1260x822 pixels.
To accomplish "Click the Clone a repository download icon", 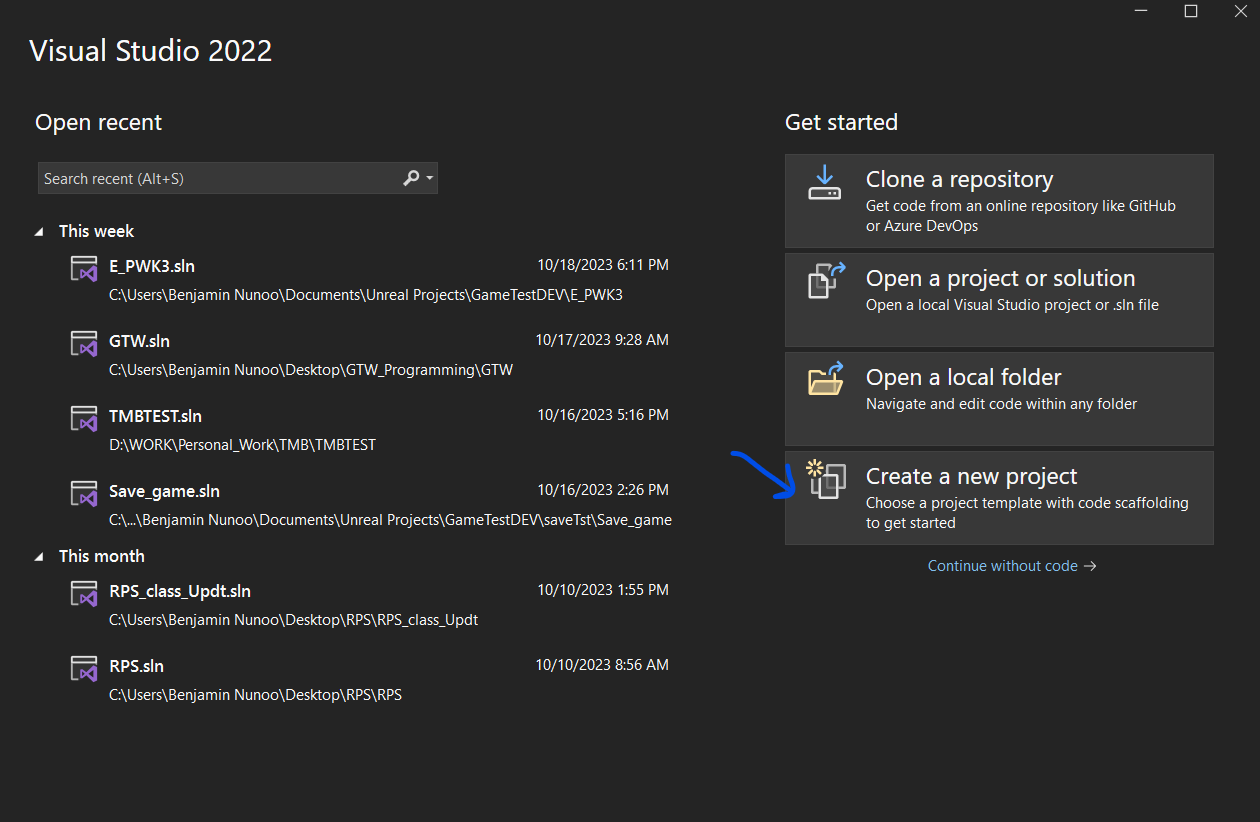I will (825, 183).
